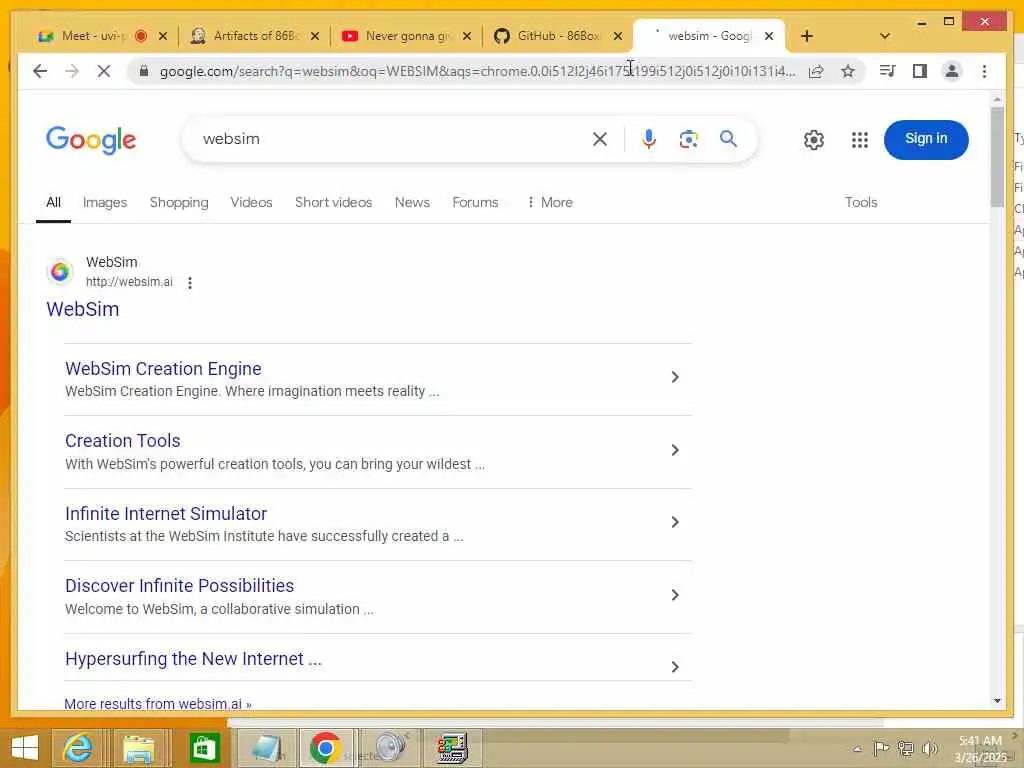Viewport: 1024px width, 768px height.
Task: Toggle the Chrome side panel
Action: (x=920, y=71)
